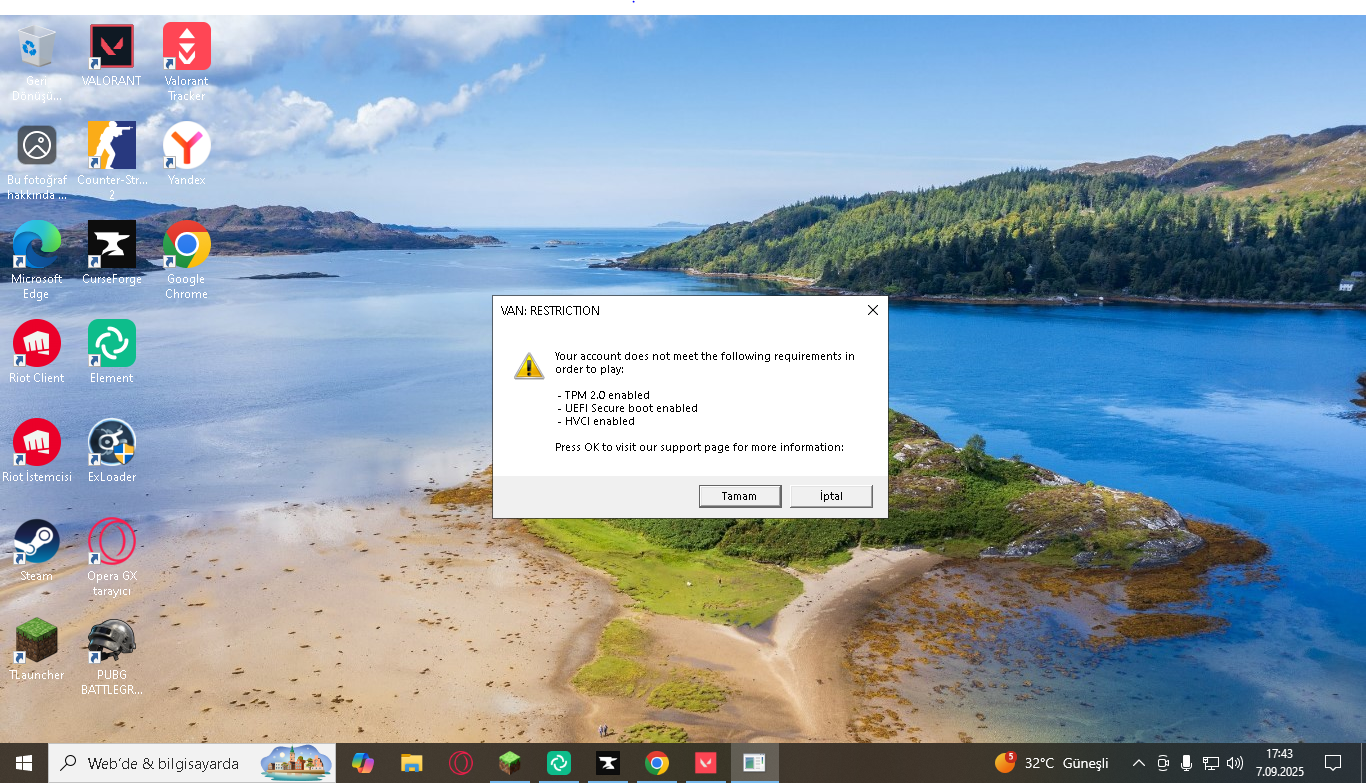Viewport: 1366px width, 783px height.
Task: Open the volume tray icon
Action: (x=1235, y=763)
